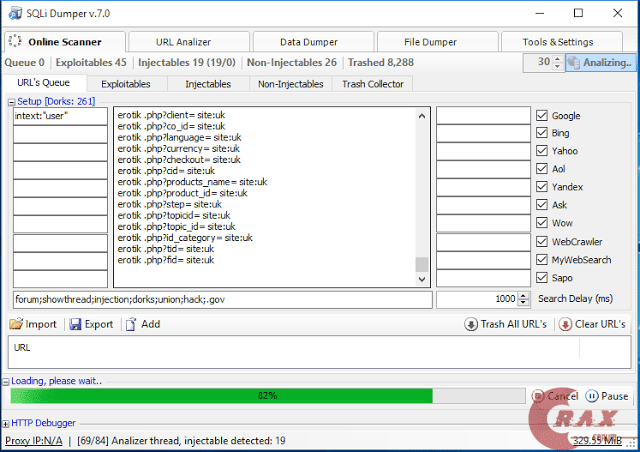This screenshot has width=640, height=452.
Task: Click the Search Delay (ms) label
Action: coord(576,299)
